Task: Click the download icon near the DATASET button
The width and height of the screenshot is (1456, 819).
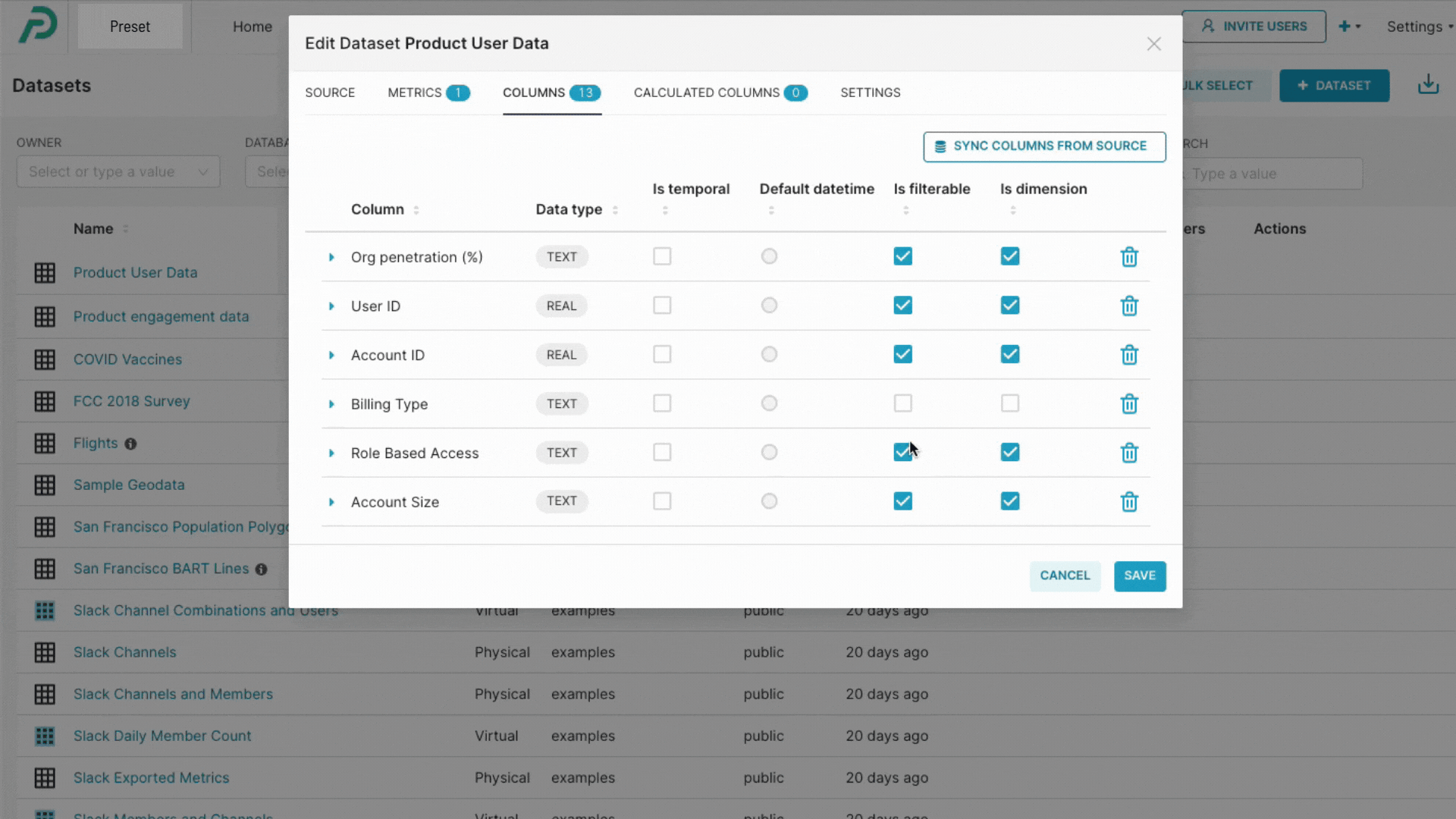Action: tap(1429, 84)
